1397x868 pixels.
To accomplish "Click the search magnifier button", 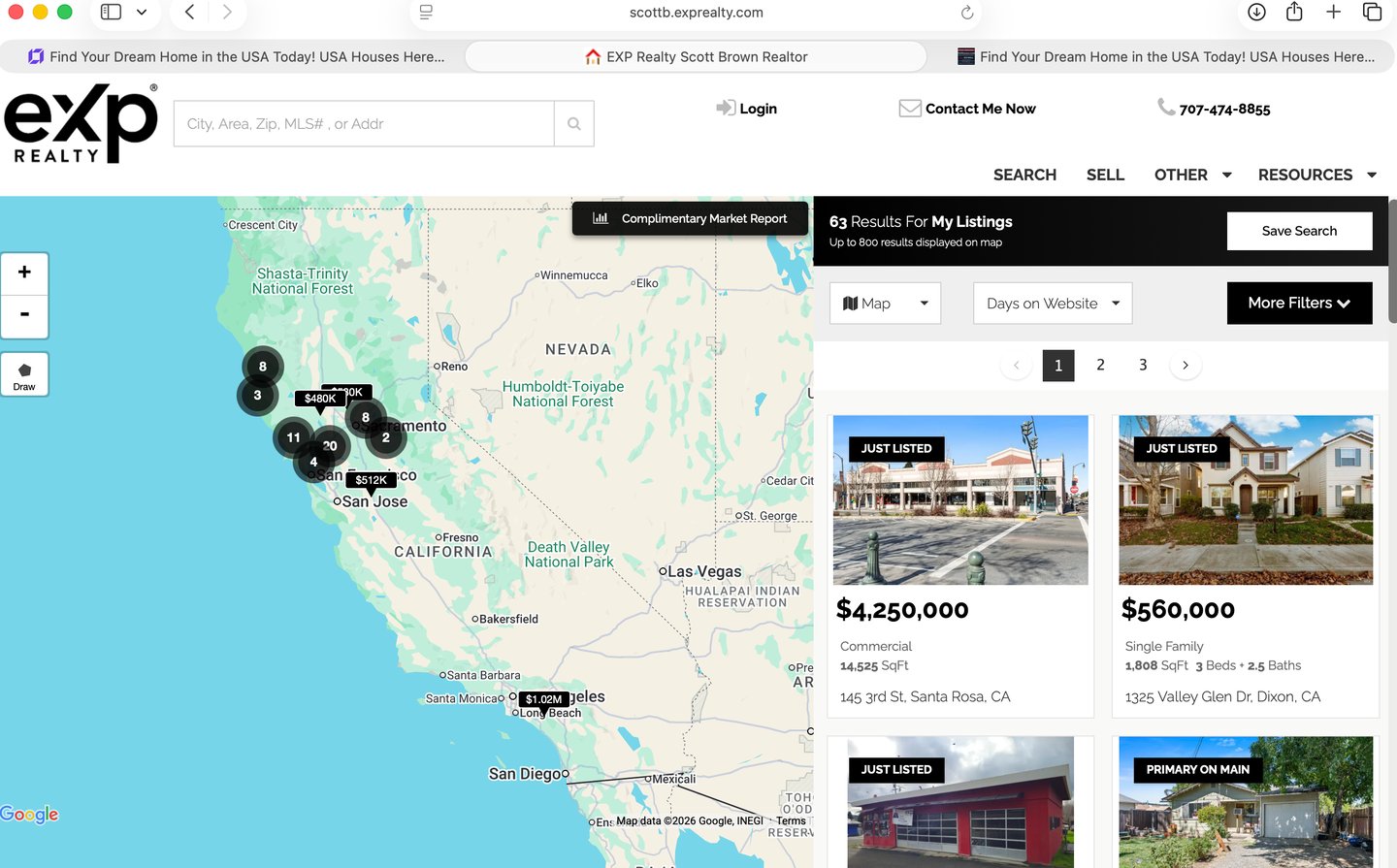I will pos(574,124).
